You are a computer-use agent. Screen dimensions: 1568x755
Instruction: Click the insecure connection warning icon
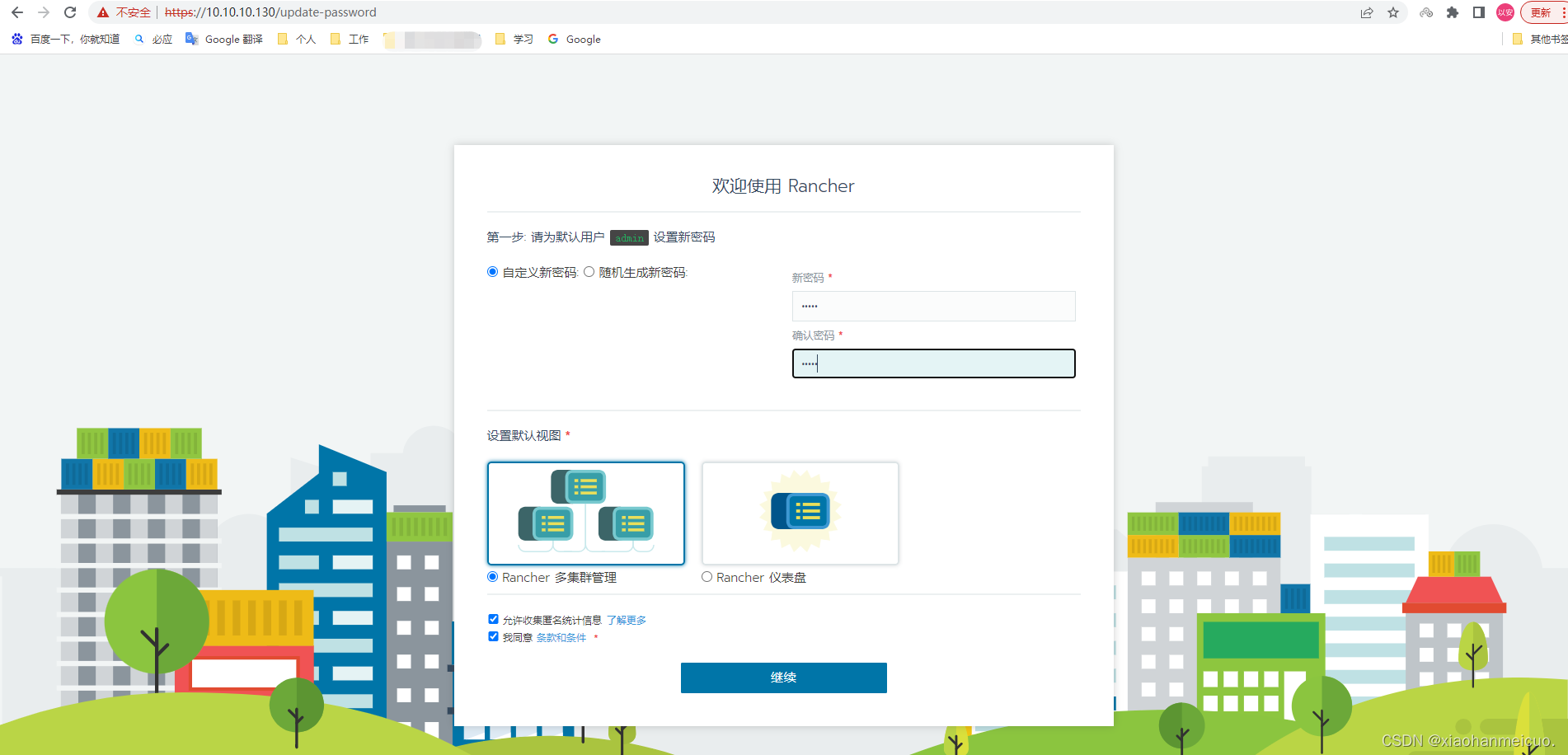(103, 12)
